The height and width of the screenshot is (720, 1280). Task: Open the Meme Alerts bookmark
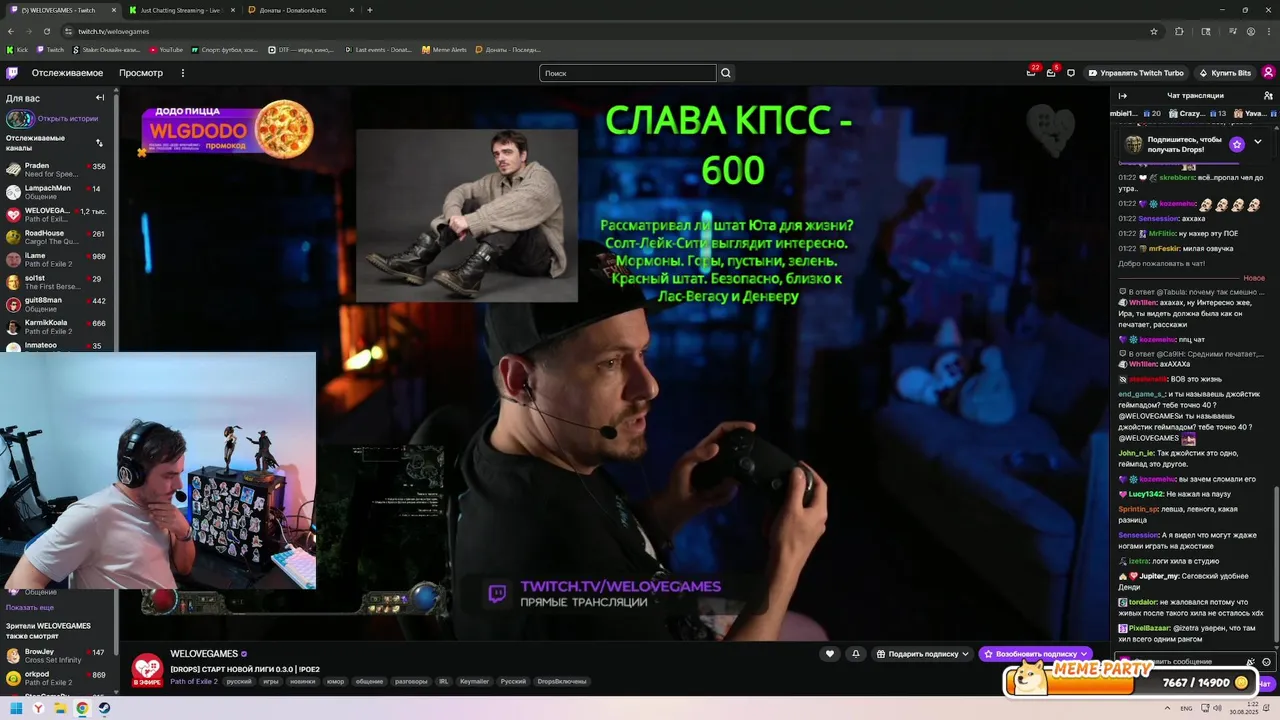444,49
